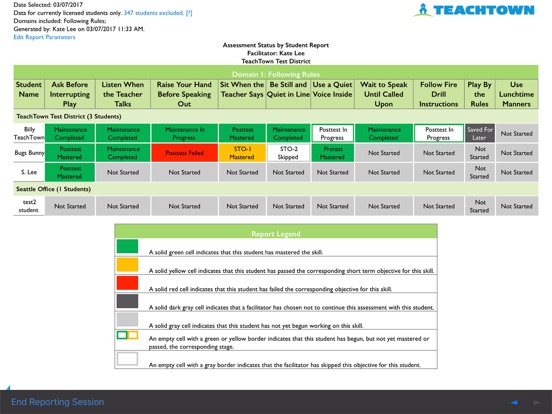The width and height of the screenshot is (552, 414).
Task: Click Bugs Bunny's Maintenance Completed Listen cell
Action: [x=123, y=153]
